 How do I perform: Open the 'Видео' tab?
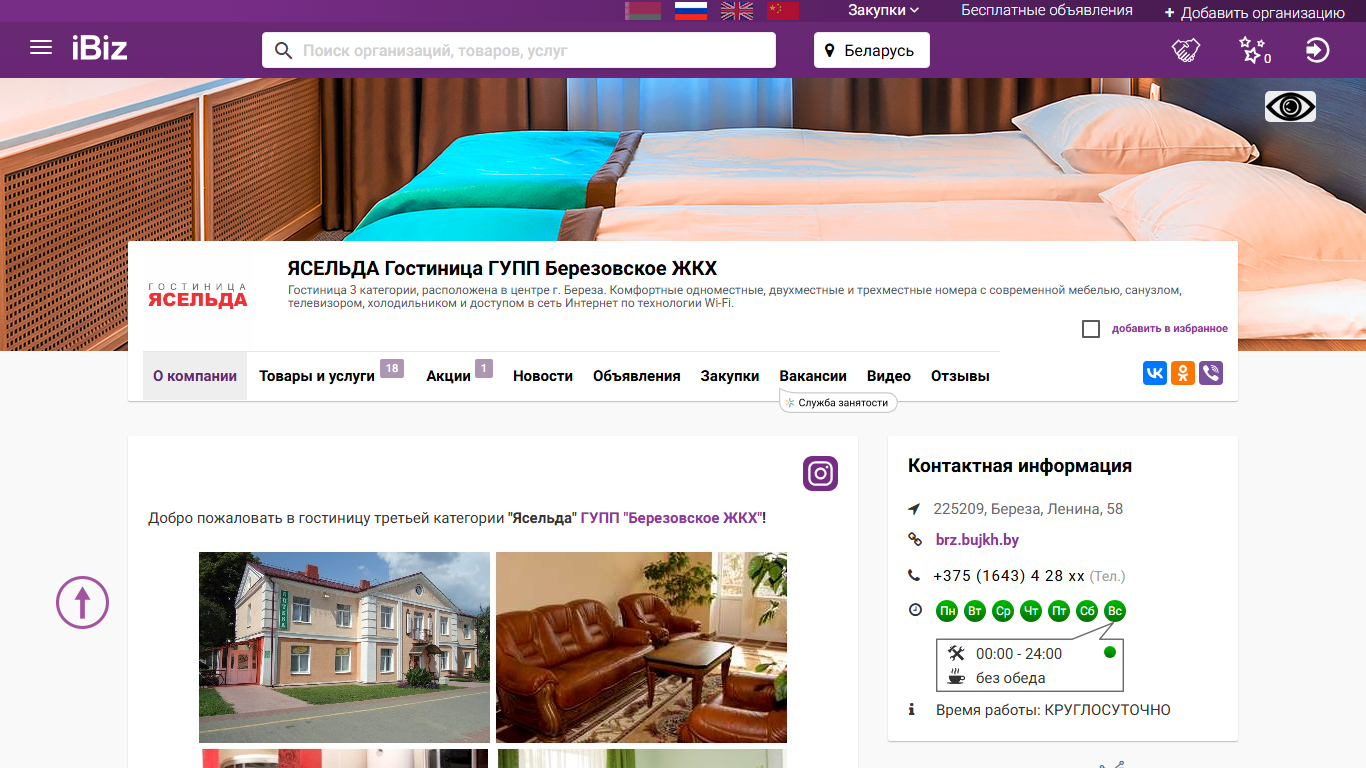click(889, 376)
